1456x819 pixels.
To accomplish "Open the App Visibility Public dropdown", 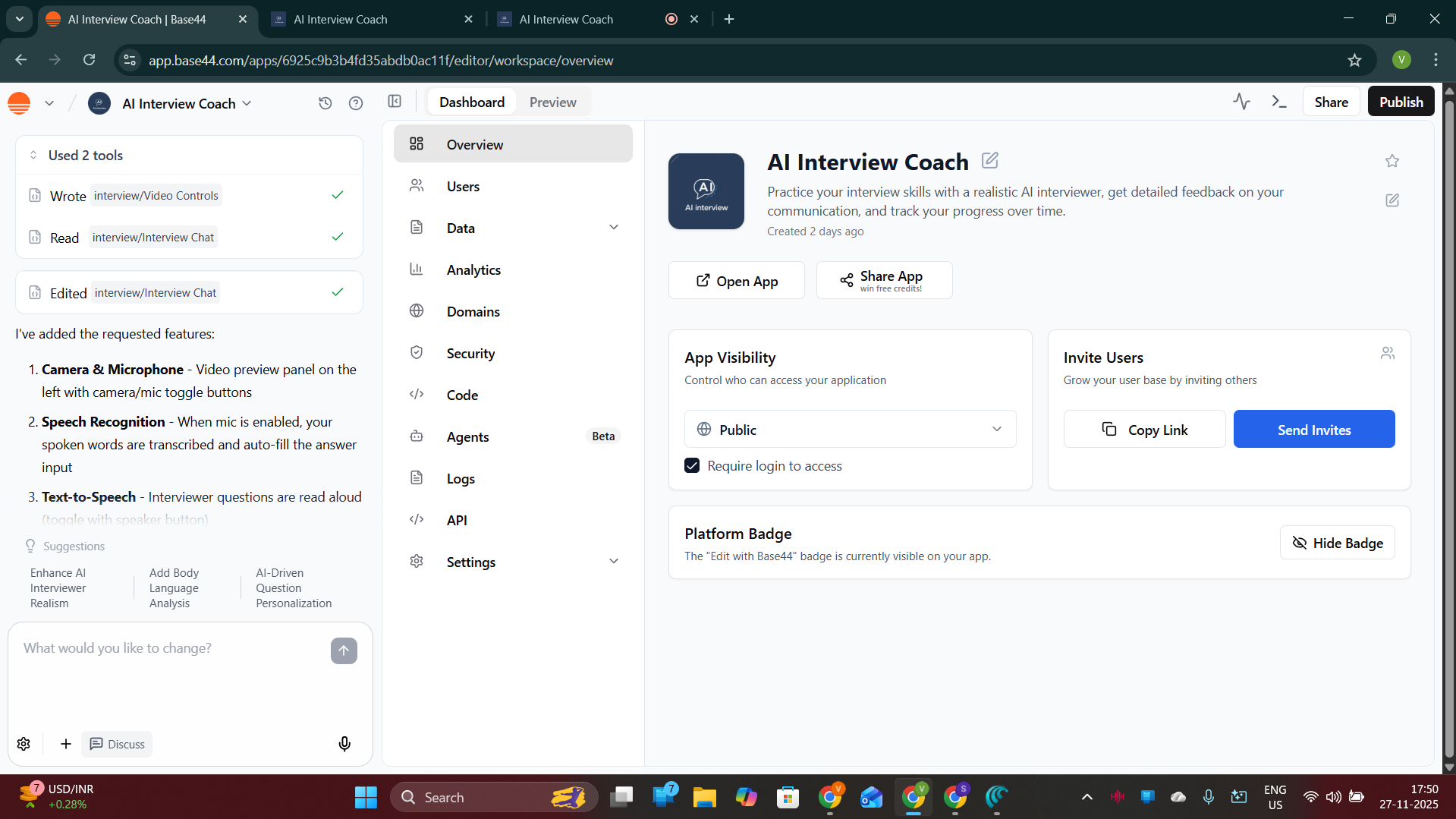I will [850, 430].
